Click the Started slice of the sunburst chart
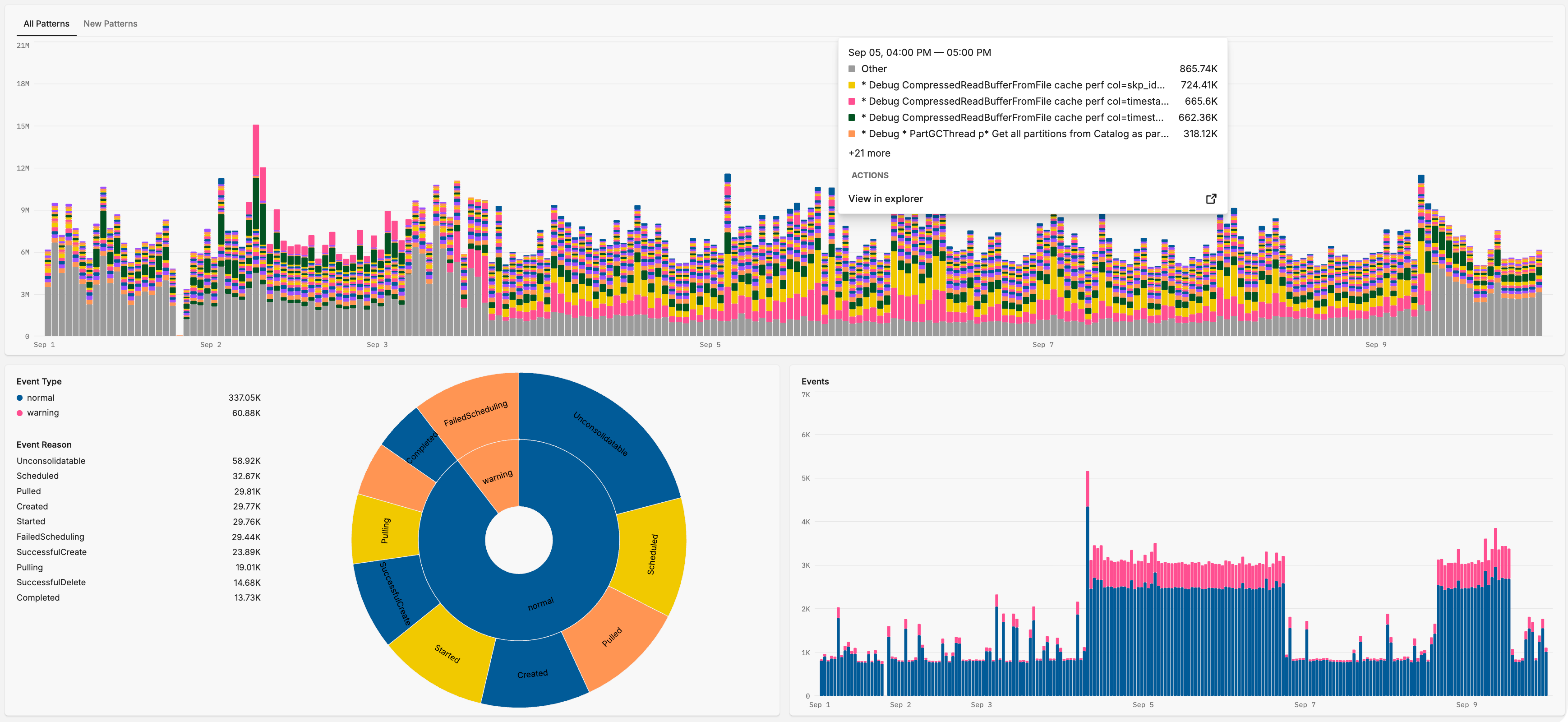The width and height of the screenshot is (1568, 722). tap(447, 653)
